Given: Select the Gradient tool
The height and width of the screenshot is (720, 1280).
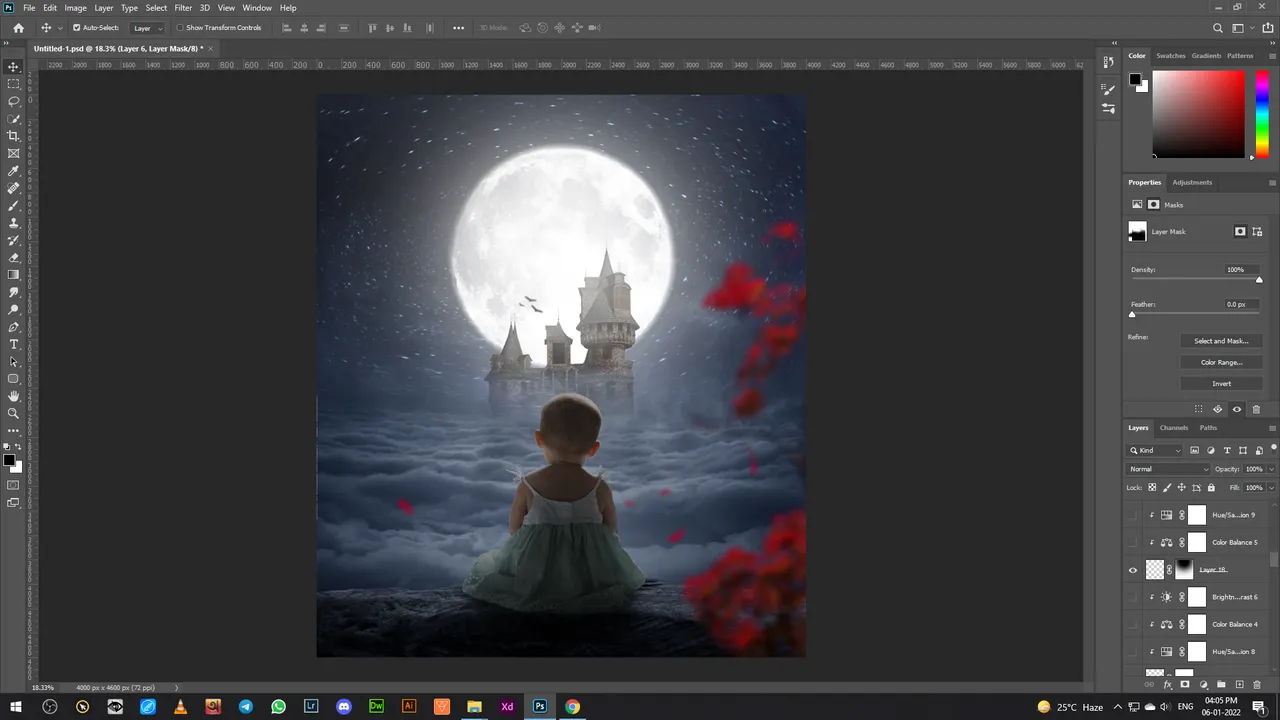Looking at the screenshot, I should 13,274.
